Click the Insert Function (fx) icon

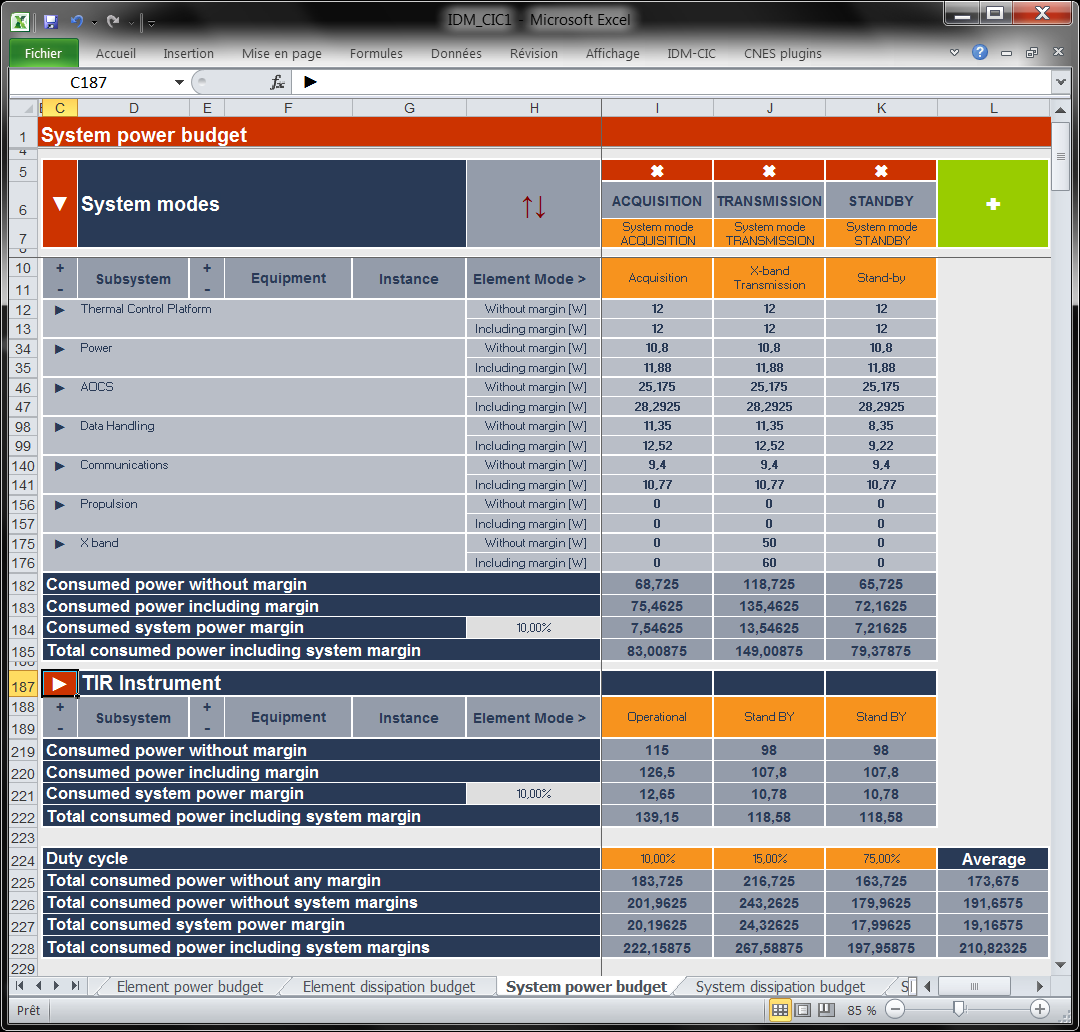point(276,82)
